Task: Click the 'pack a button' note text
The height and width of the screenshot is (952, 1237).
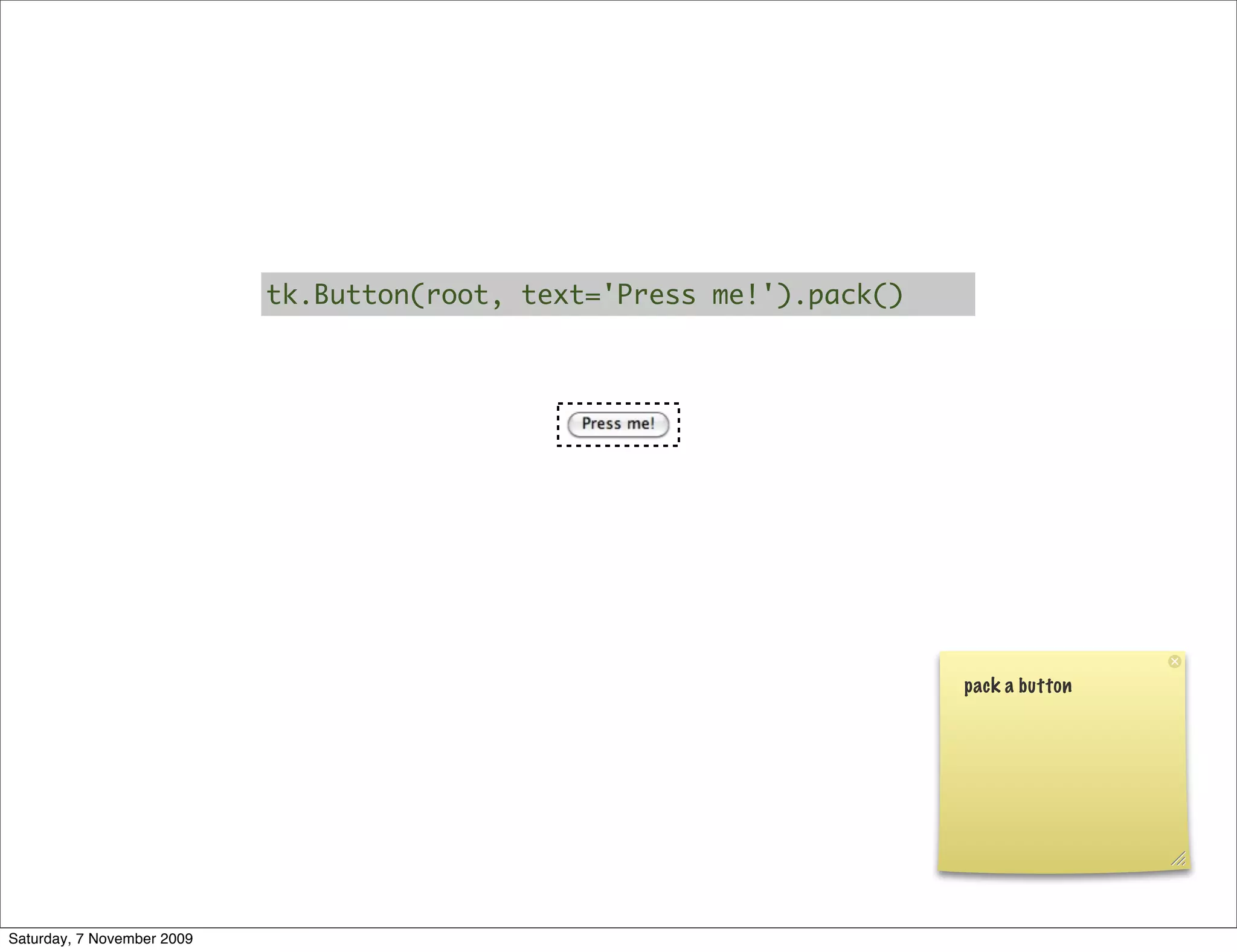Action: click(1018, 687)
